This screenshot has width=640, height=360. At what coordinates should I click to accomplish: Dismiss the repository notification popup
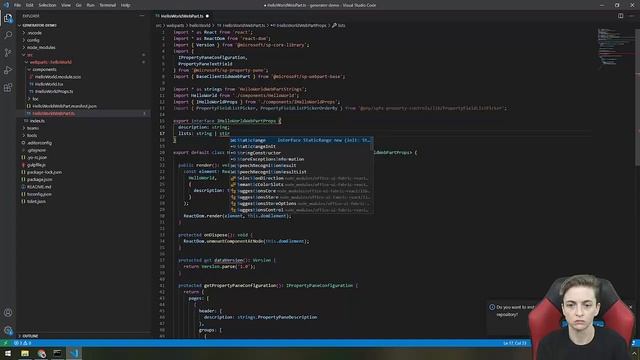(630, 307)
